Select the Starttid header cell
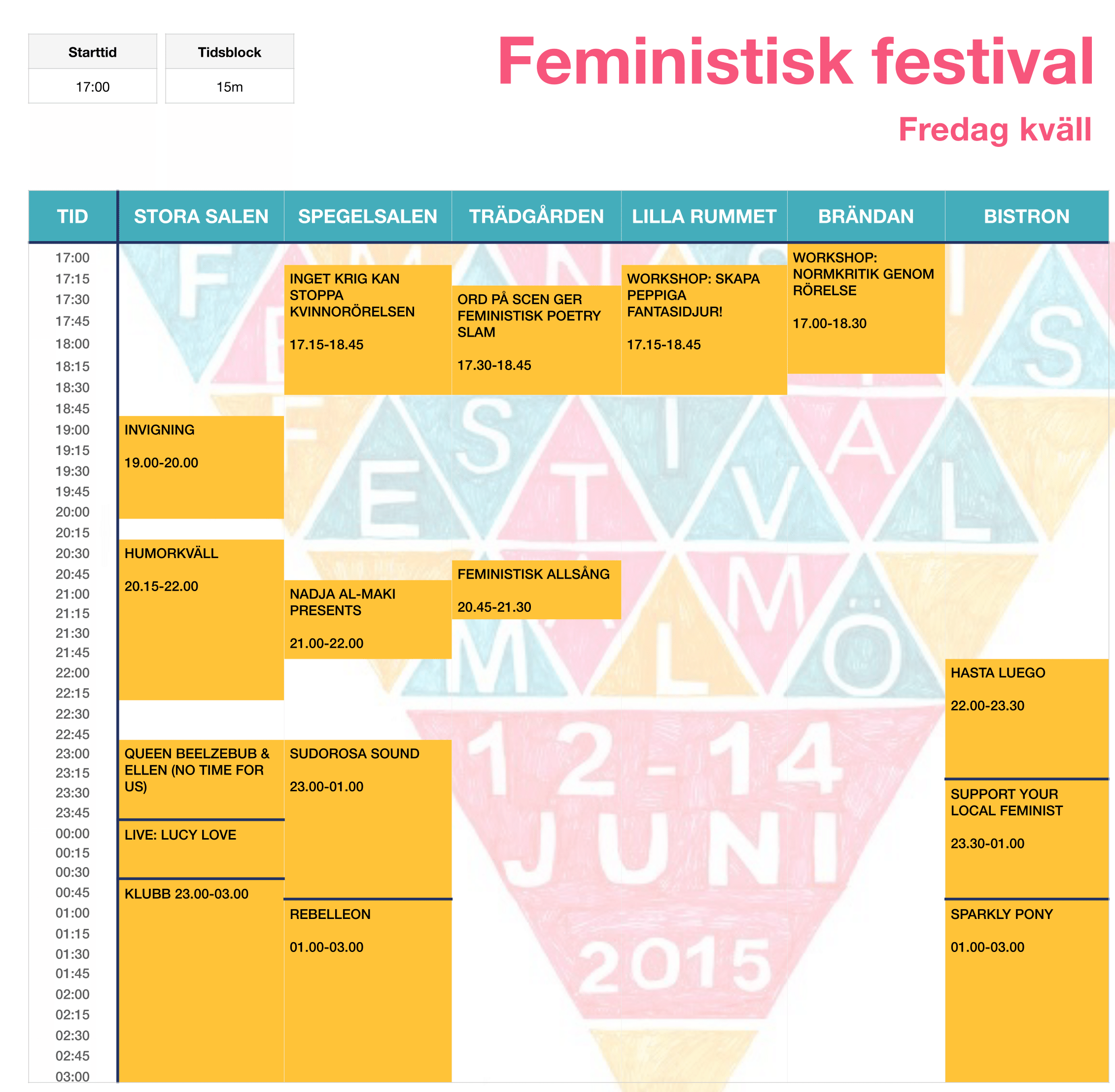The width and height of the screenshot is (1115, 1092). 92,52
